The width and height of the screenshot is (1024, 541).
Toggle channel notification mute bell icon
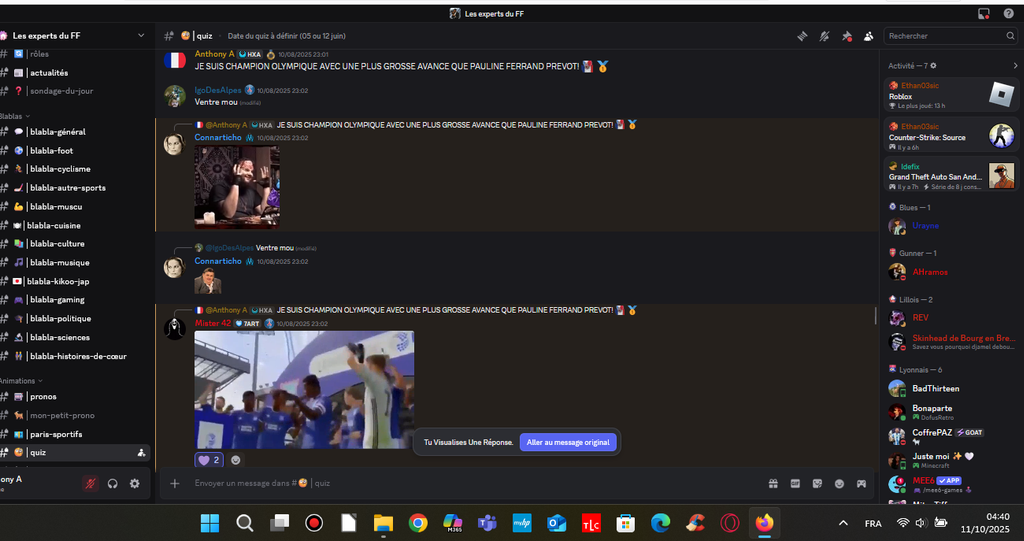click(x=824, y=37)
